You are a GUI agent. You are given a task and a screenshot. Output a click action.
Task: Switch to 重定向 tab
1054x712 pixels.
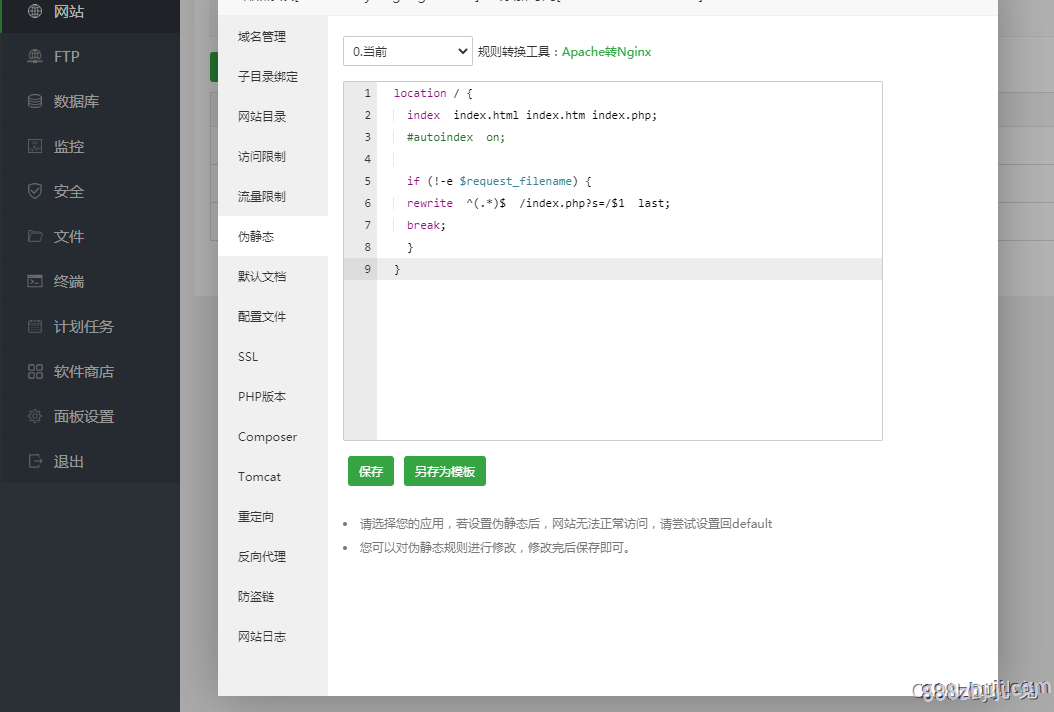(273, 516)
